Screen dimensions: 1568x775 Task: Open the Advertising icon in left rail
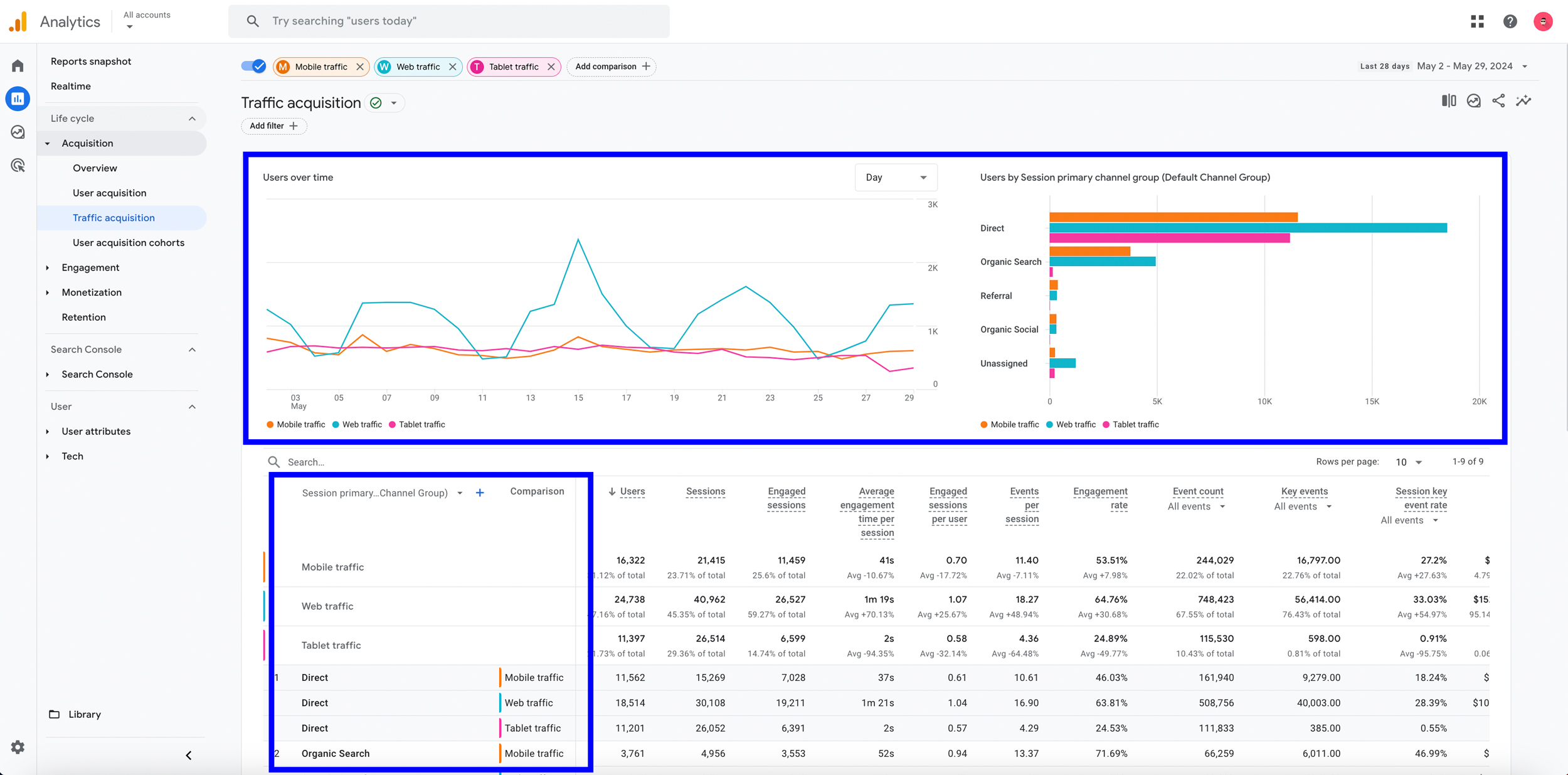pyautogui.click(x=18, y=165)
